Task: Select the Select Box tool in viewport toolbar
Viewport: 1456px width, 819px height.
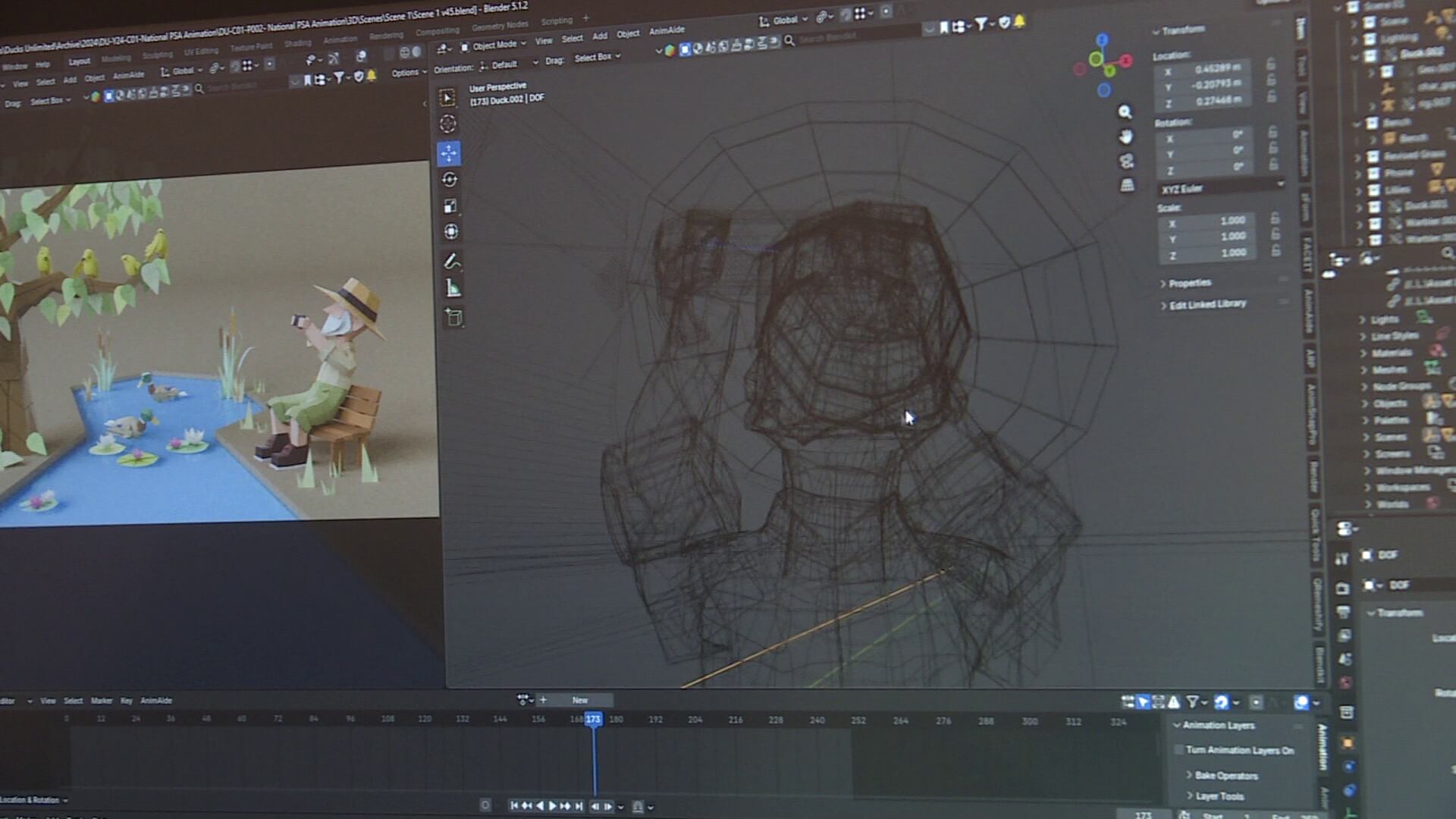Action: coord(447,98)
